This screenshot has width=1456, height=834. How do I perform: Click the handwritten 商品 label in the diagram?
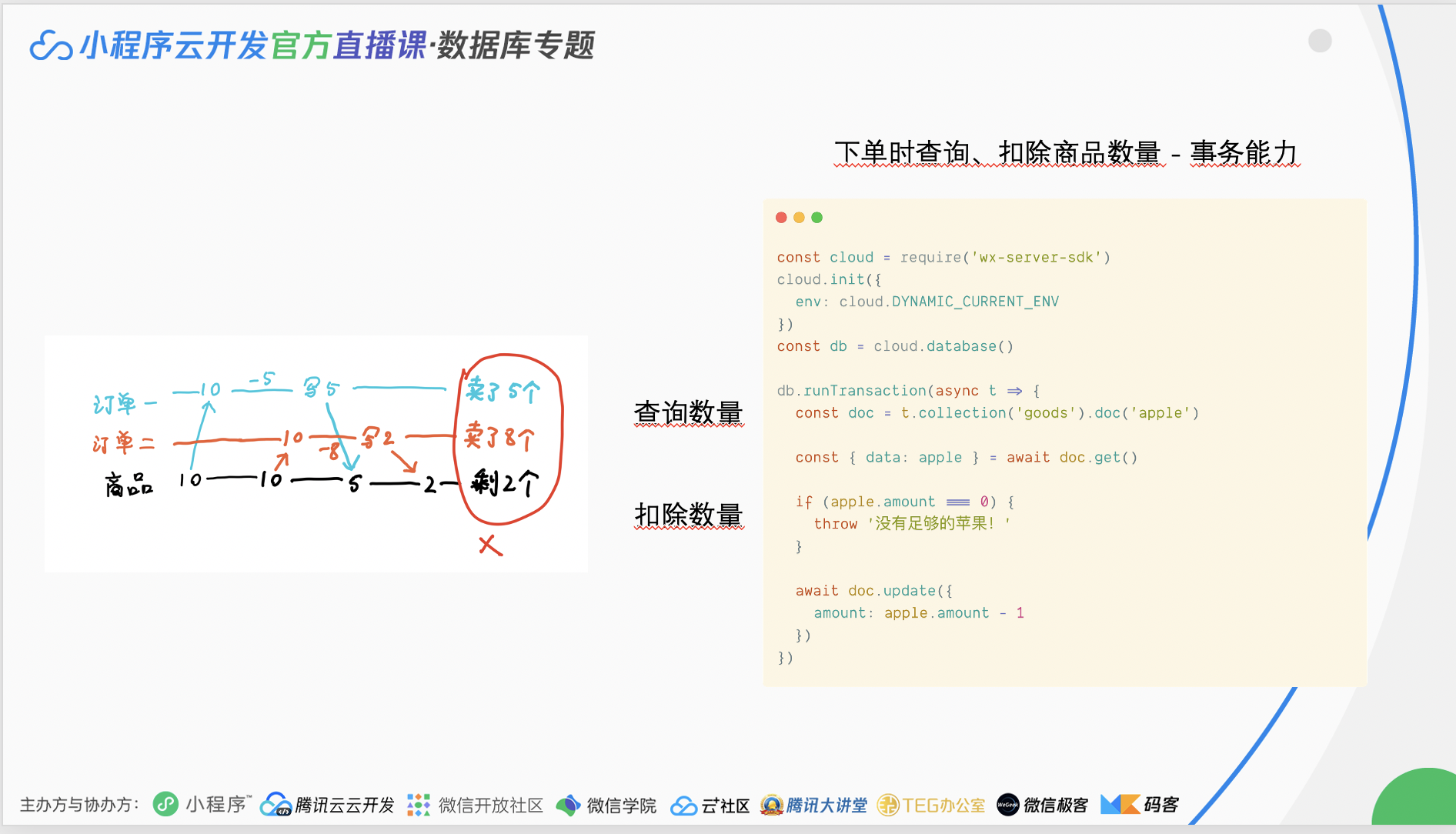click(129, 484)
